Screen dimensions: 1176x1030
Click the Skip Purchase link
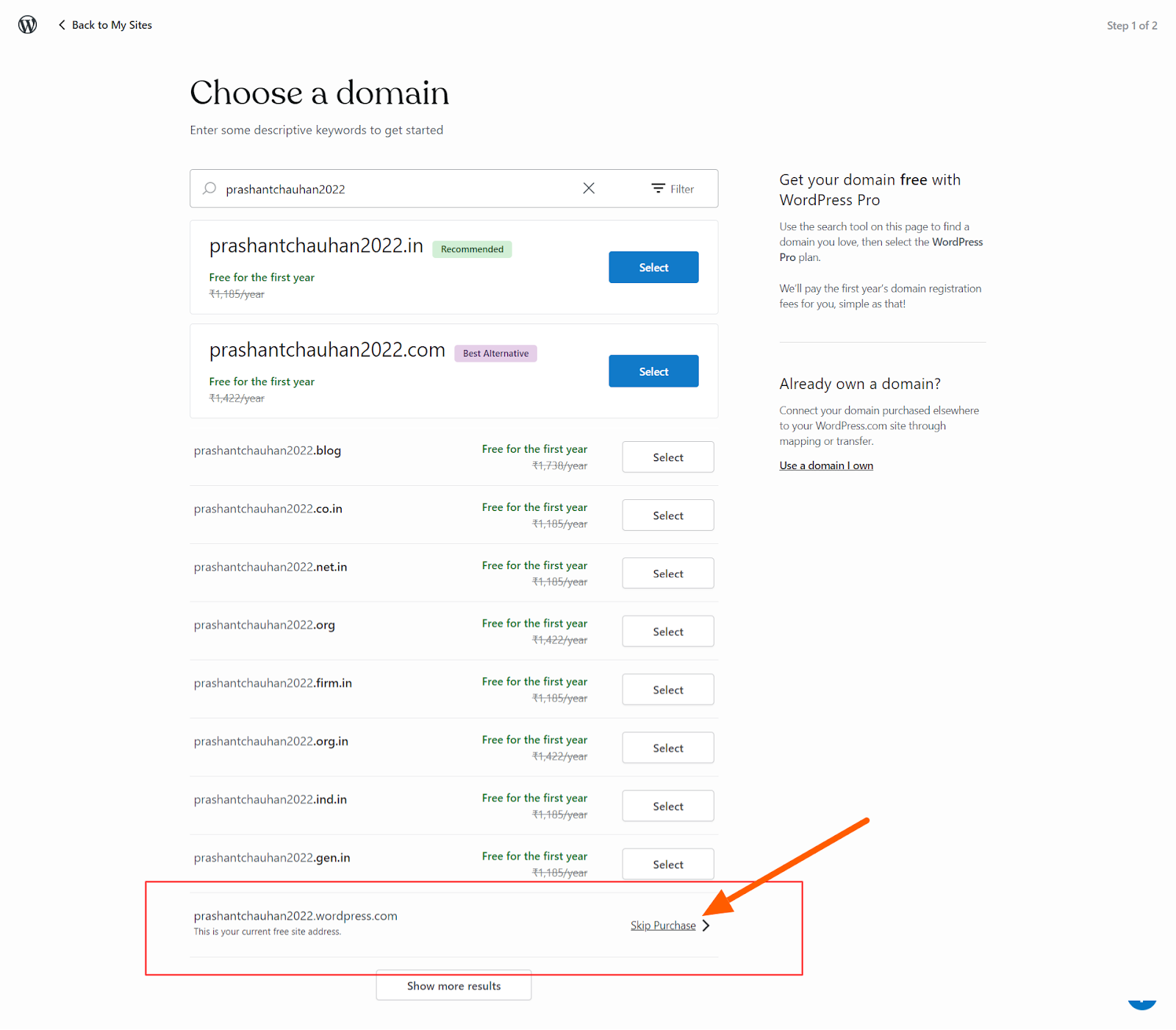point(662,926)
